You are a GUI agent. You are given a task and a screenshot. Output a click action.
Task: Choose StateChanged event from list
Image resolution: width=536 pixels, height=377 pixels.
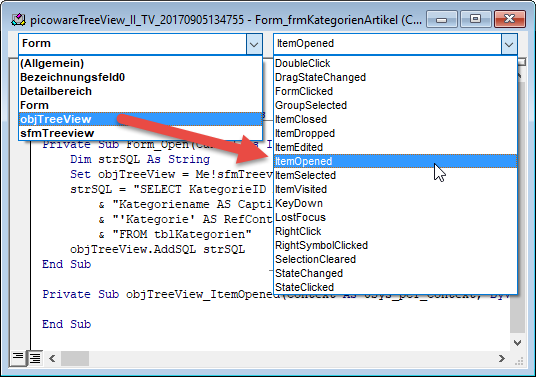pos(396,273)
